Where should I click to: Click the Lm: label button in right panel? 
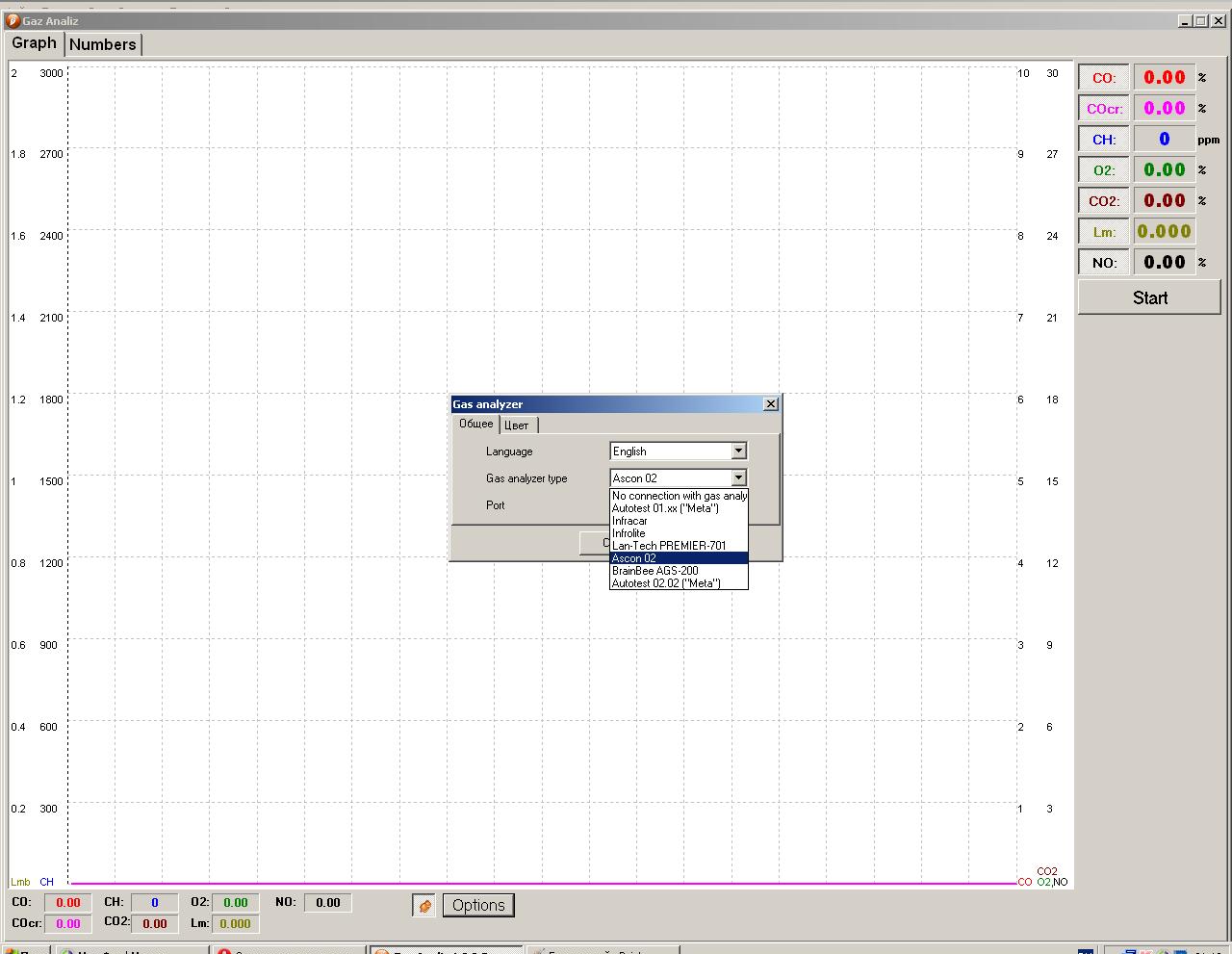pos(1104,232)
